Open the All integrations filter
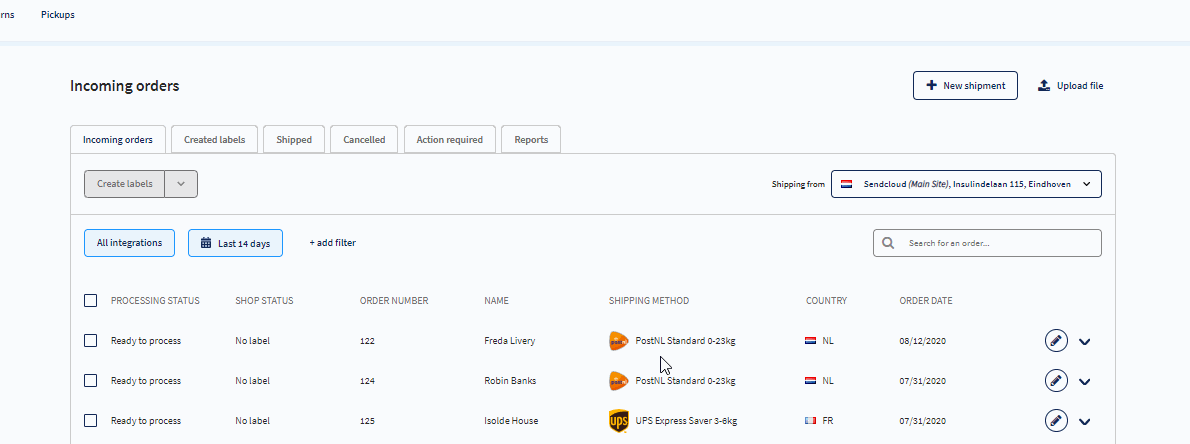The height and width of the screenshot is (444, 1190). pos(129,243)
